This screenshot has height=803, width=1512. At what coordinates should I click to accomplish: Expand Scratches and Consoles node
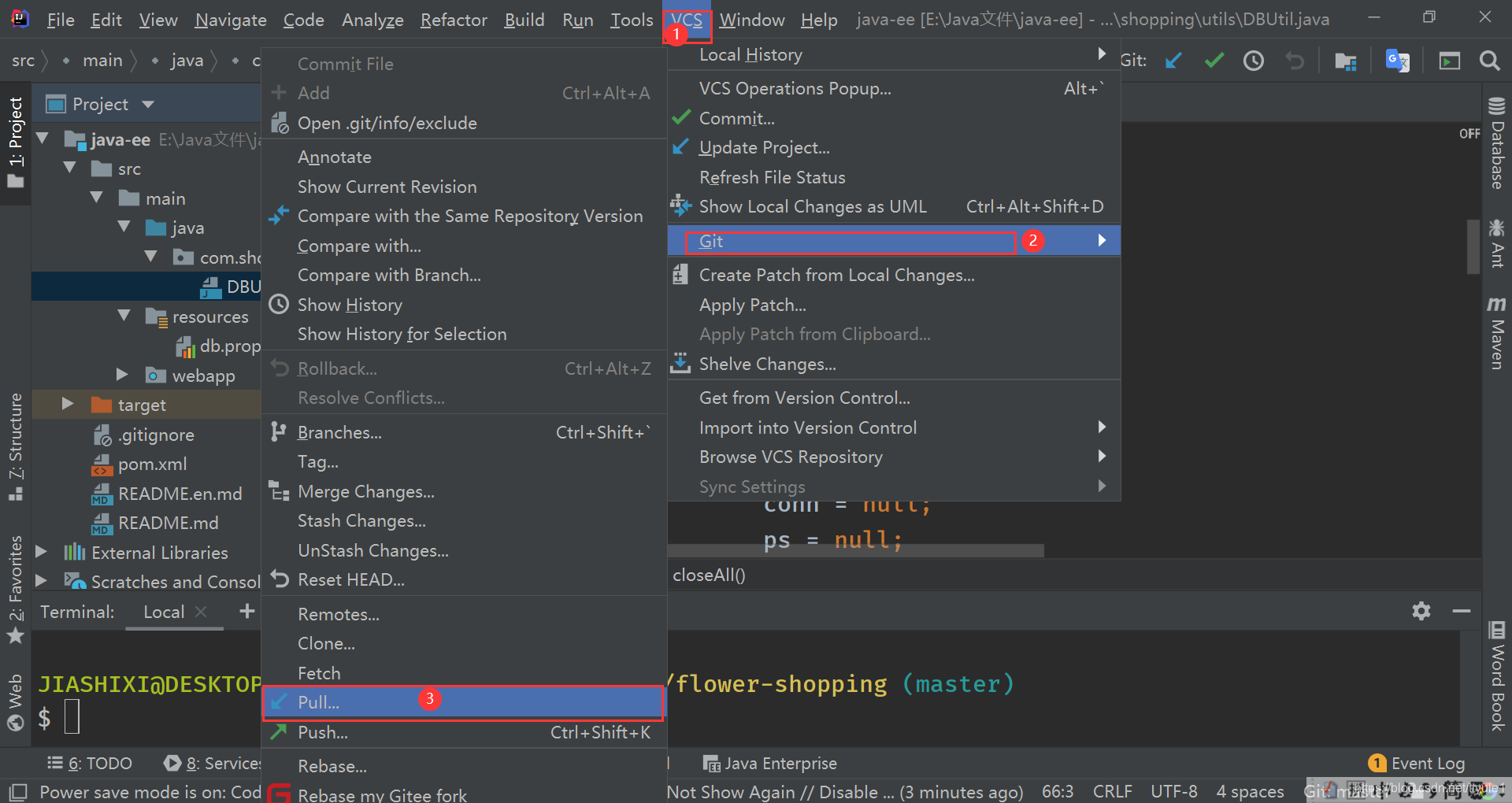42,580
